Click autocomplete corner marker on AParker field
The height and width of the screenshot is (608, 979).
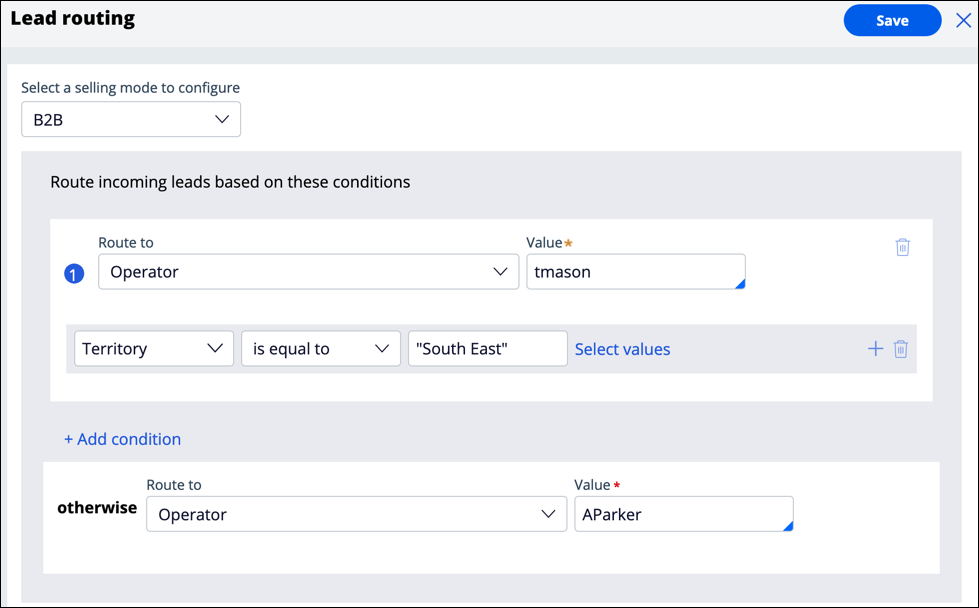point(788,526)
